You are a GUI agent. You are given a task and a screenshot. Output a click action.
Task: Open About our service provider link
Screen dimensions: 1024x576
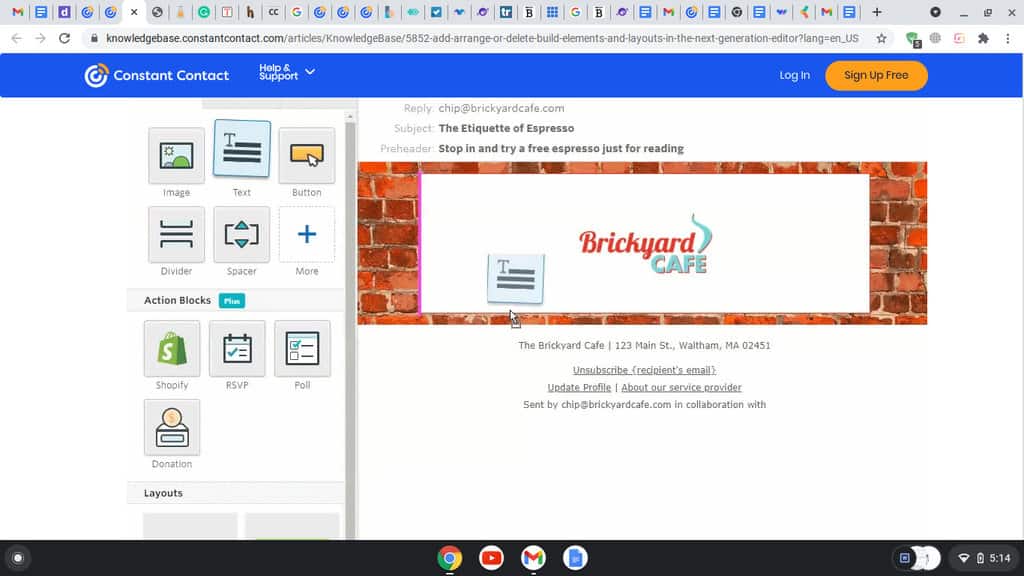pos(681,387)
